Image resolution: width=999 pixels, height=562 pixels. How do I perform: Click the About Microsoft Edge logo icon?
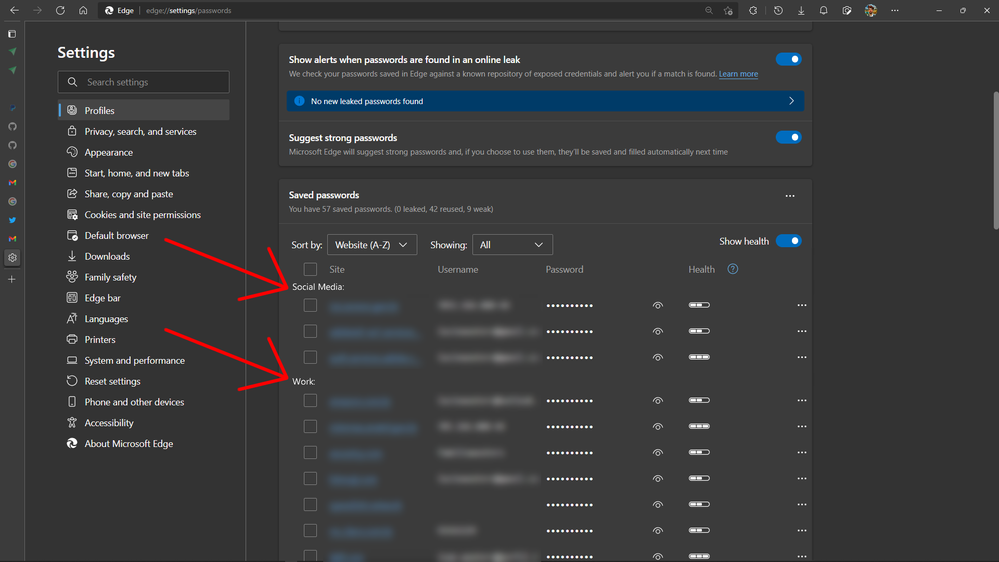(x=72, y=443)
